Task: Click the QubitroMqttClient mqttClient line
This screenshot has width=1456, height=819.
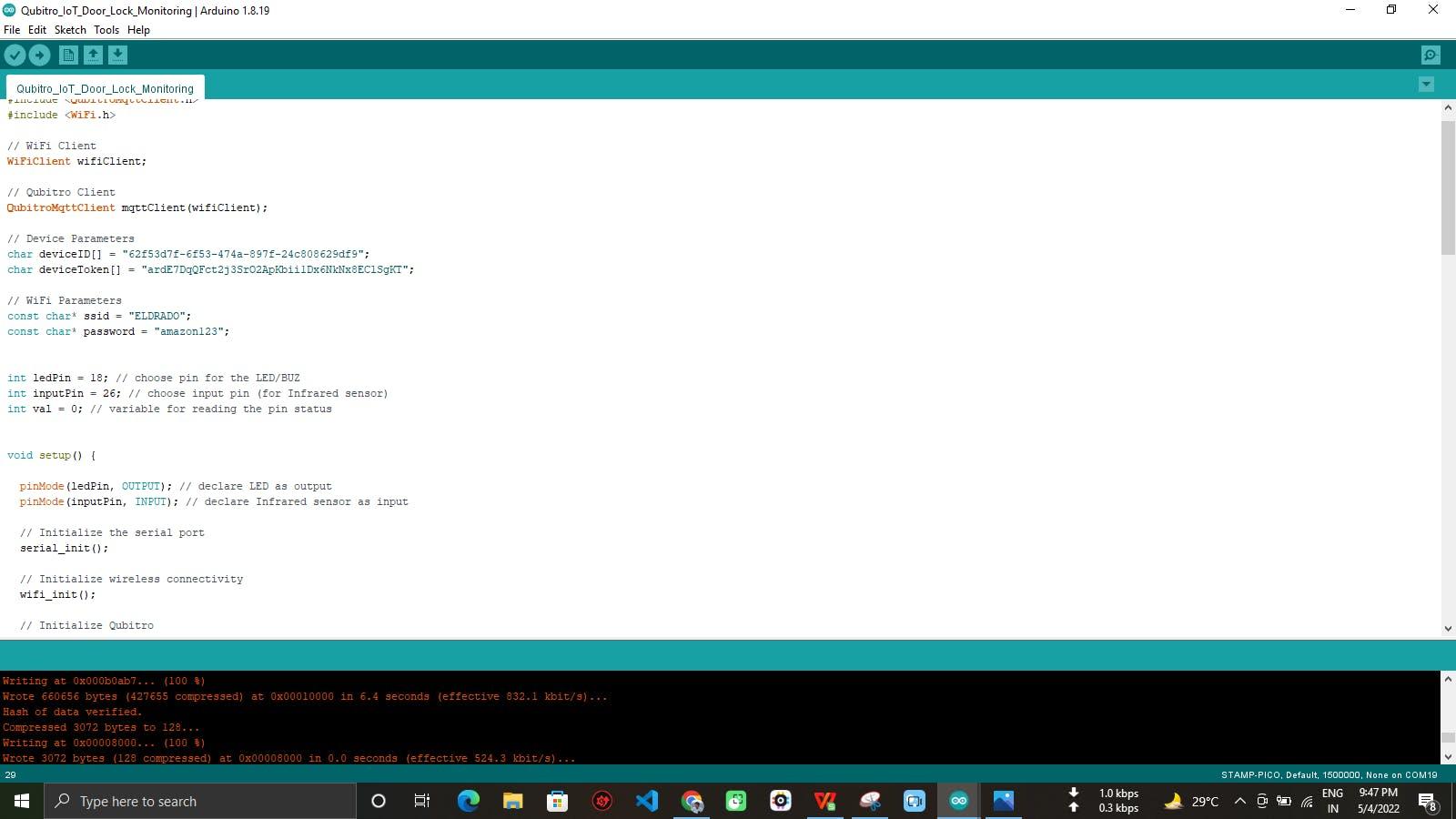Action: coord(137,207)
